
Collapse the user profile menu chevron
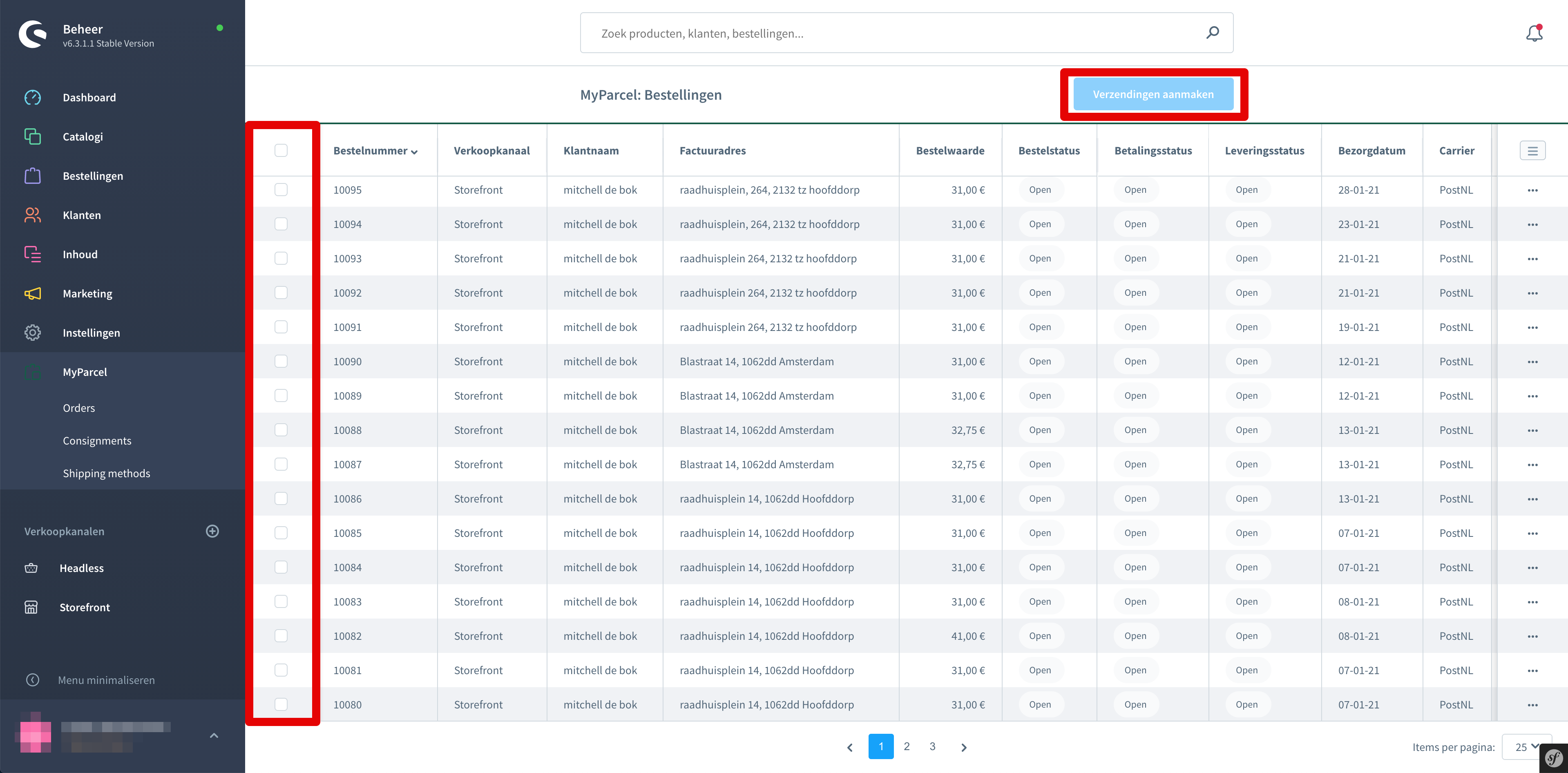coord(214,735)
